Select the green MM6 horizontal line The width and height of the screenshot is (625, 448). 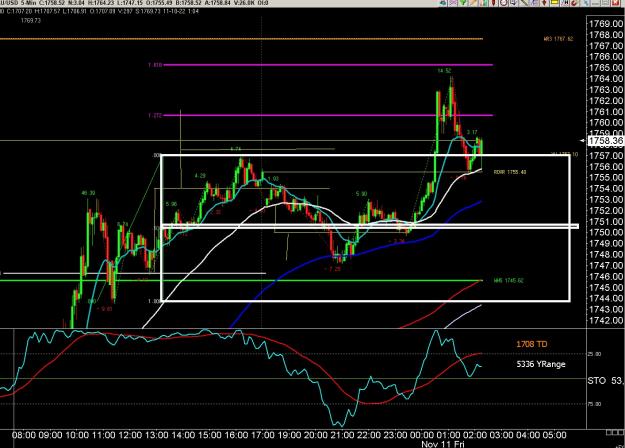(241, 281)
